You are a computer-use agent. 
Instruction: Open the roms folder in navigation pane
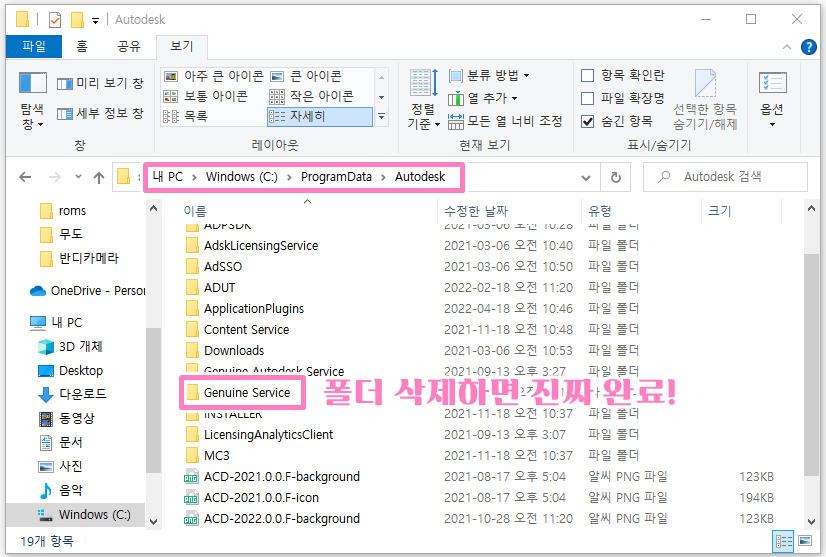tap(63, 211)
